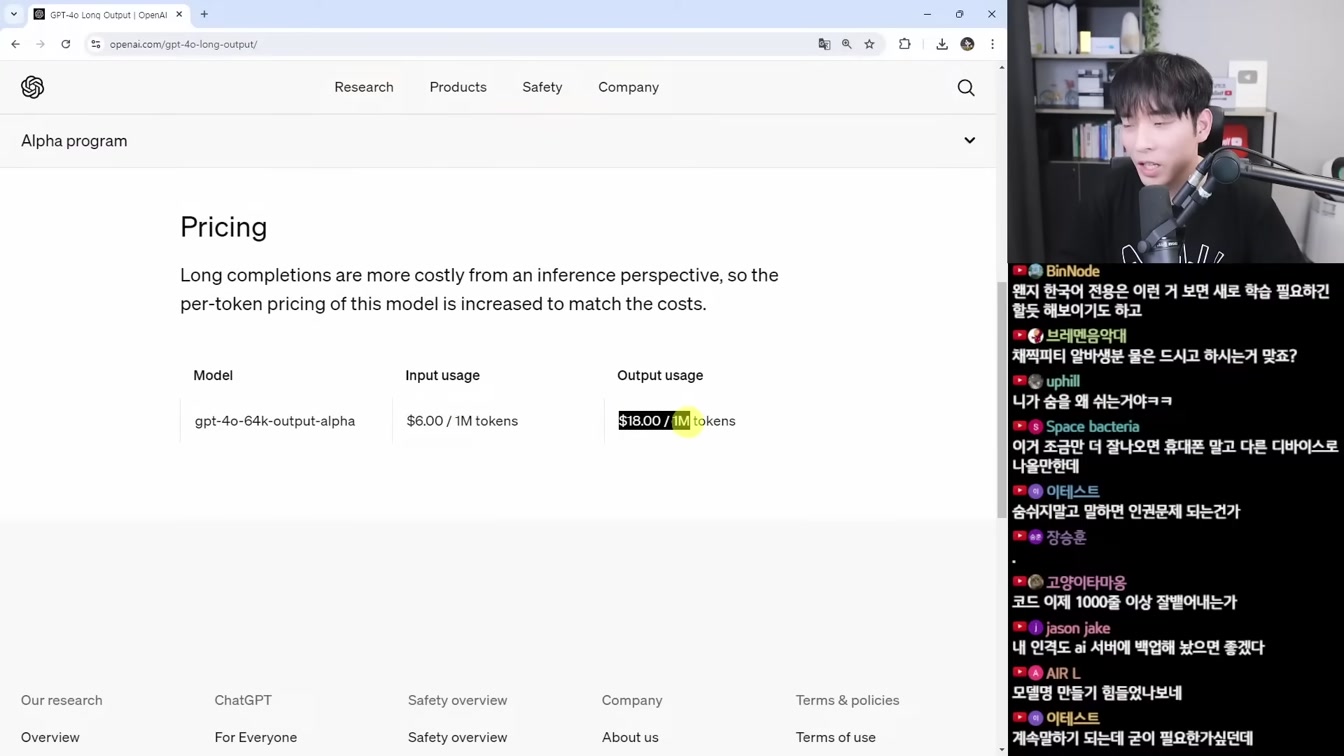The width and height of the screenshot is (1344, 756).
Task: Open the Safety menu
Action: pyautogui.click(x=542, y=87)
